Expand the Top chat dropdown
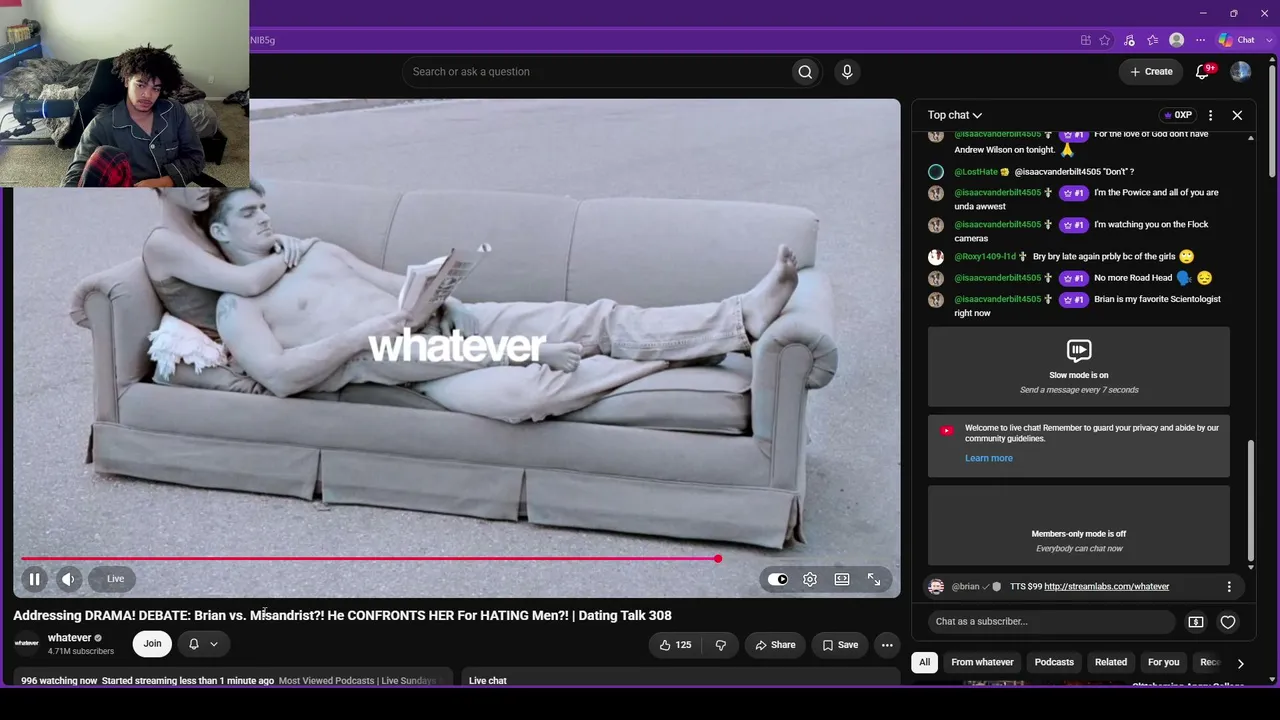 coord(955,115)
